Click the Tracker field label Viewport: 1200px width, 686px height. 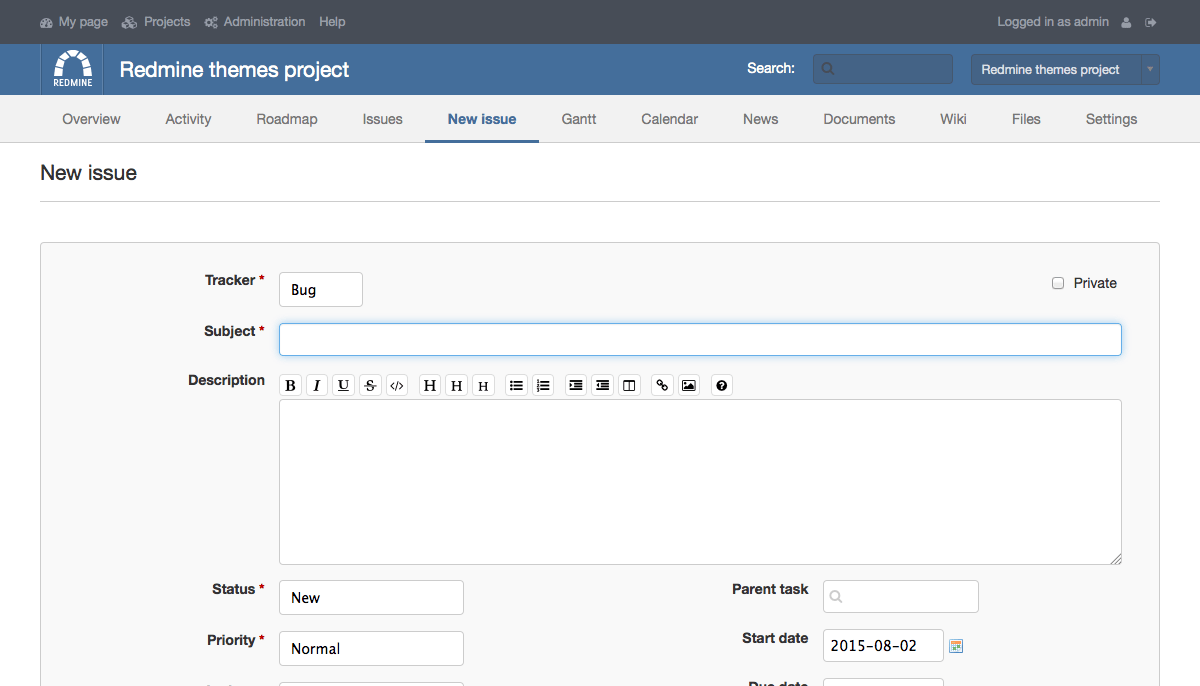pyautogui.click(x=230, y=281)
